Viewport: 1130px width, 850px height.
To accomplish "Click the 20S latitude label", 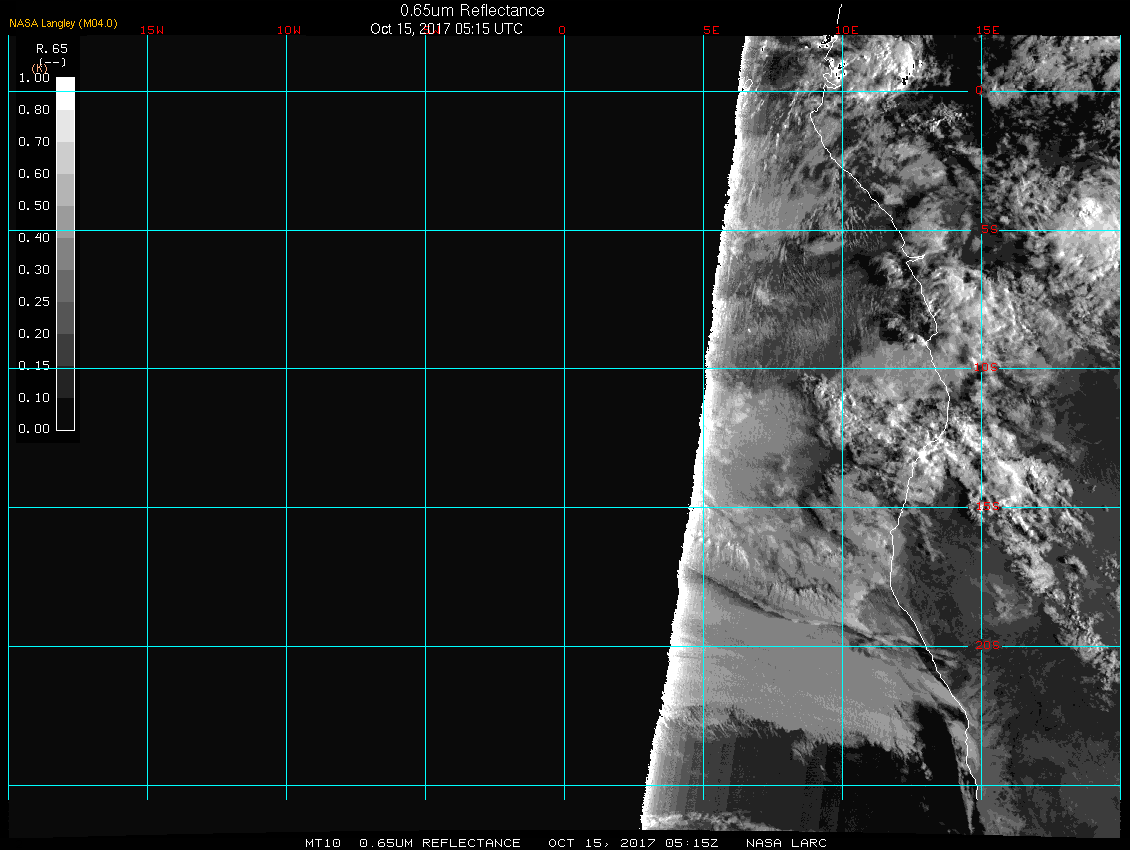I will pos(988,645).
